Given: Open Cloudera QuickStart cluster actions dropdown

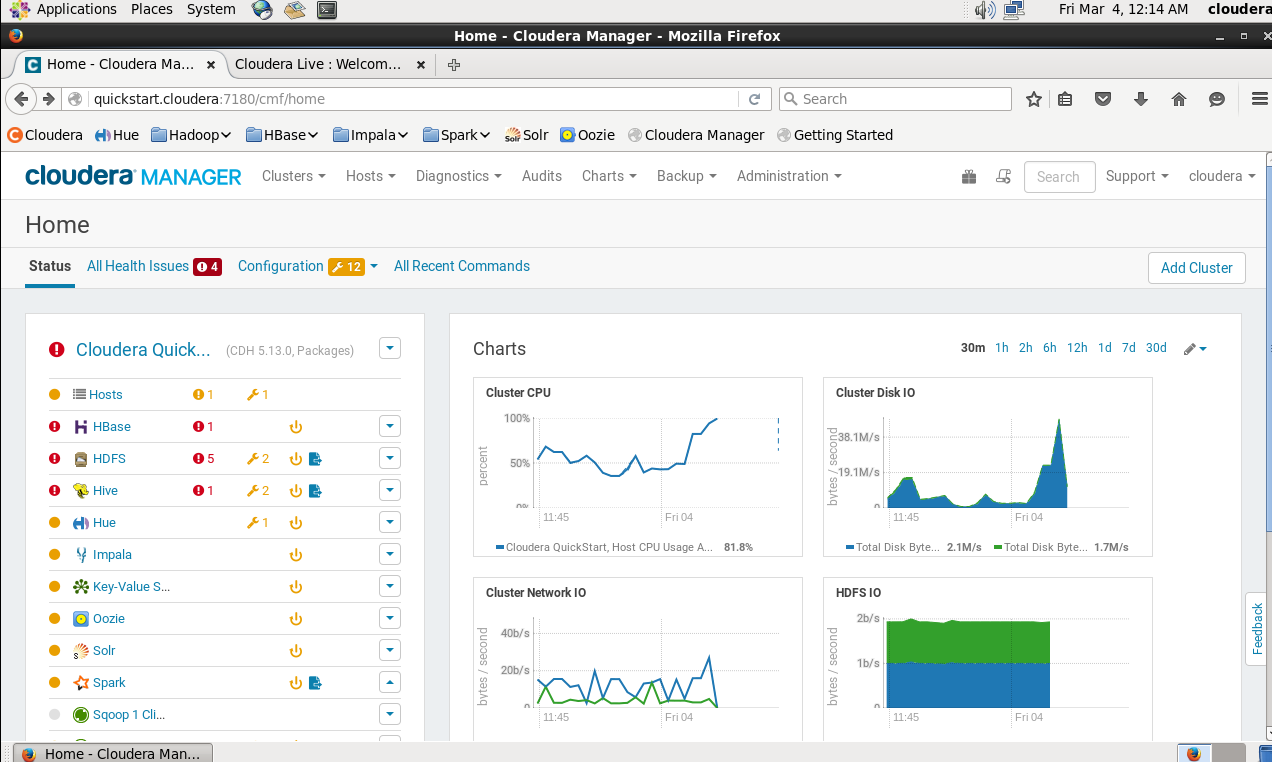Looking at the screenshot, I should [x=390, y=349].
